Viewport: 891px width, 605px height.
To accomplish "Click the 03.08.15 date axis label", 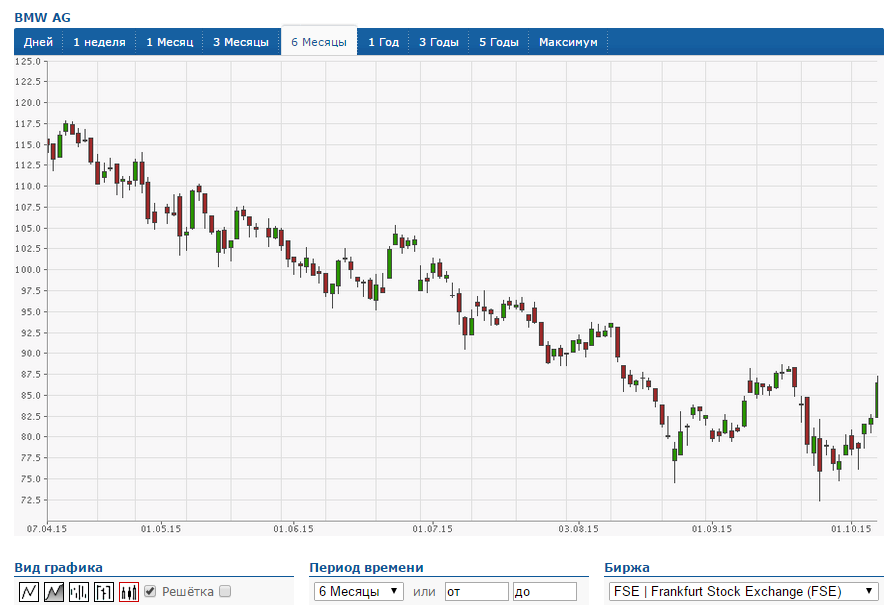I will [x=578, y=529].
